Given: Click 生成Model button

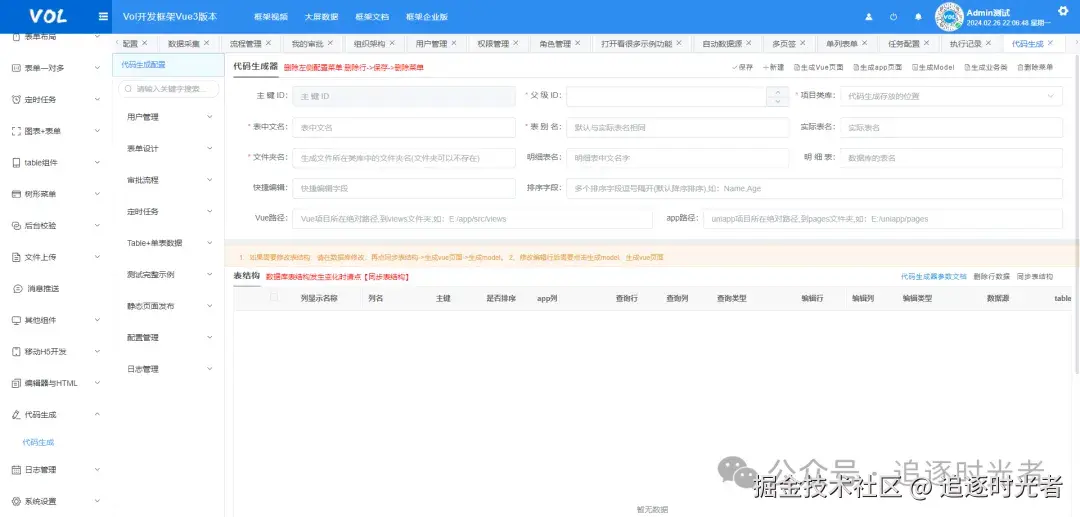Looking at the screenshot, I should (x=933, y=67).
